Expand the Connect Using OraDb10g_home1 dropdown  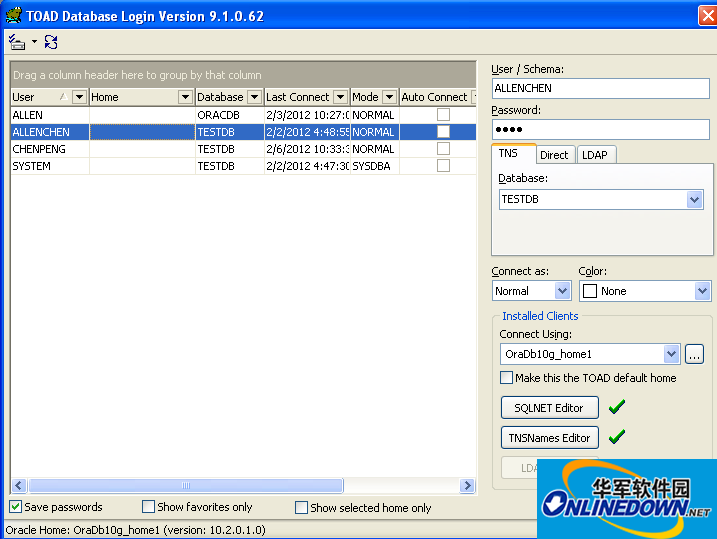(671, 354)
